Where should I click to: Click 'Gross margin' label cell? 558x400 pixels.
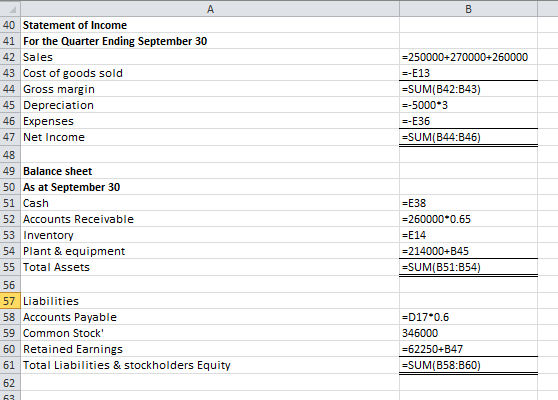click(x=210, y=89)
